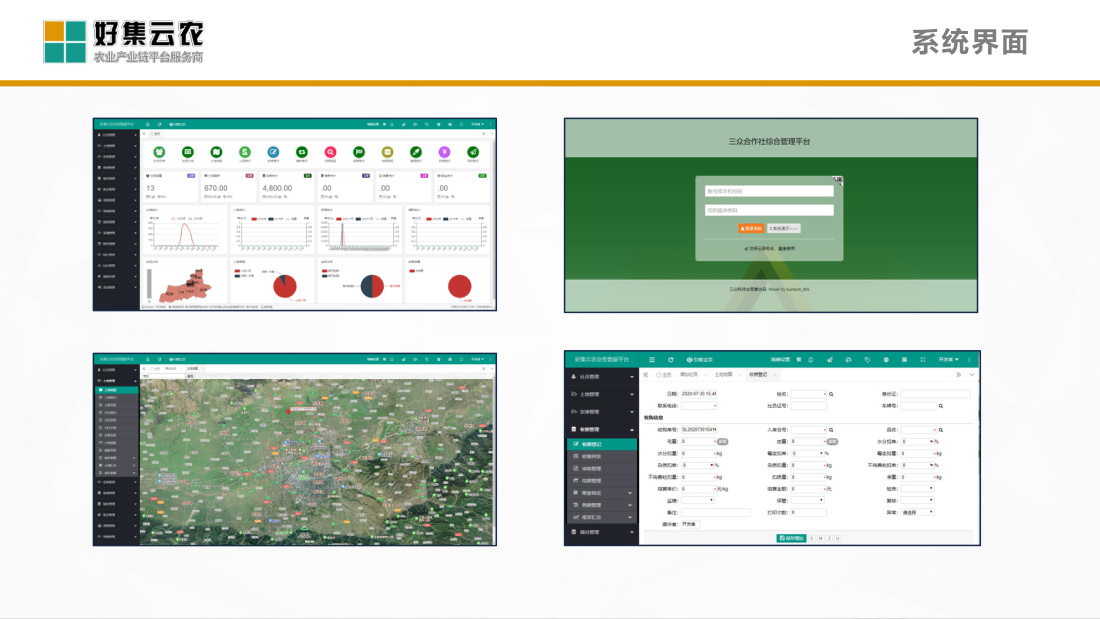Click the link below the divider in login box
This screenshot has height=619, width=1100.
coord(769,248)
